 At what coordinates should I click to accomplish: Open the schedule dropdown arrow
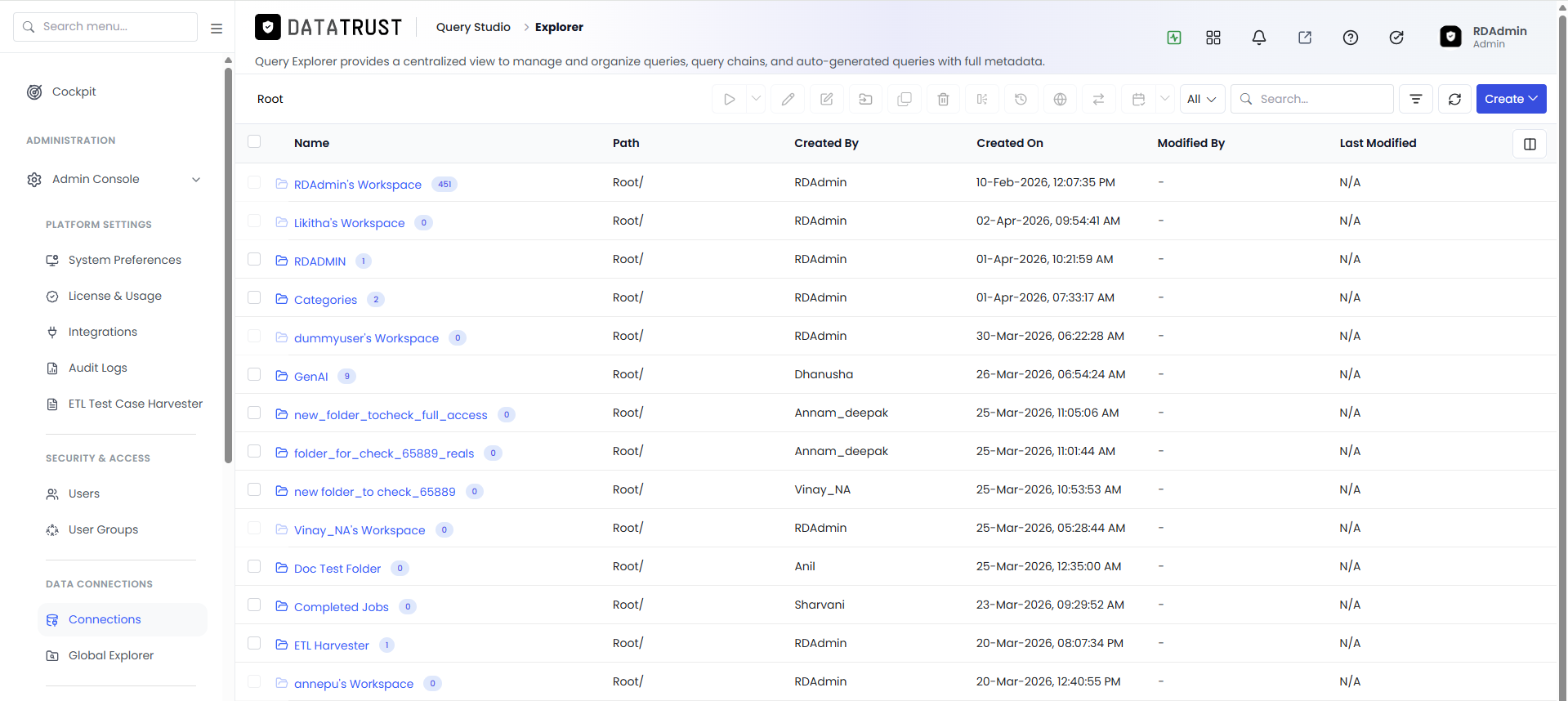pyautogui.click(x=1165, y=99)
